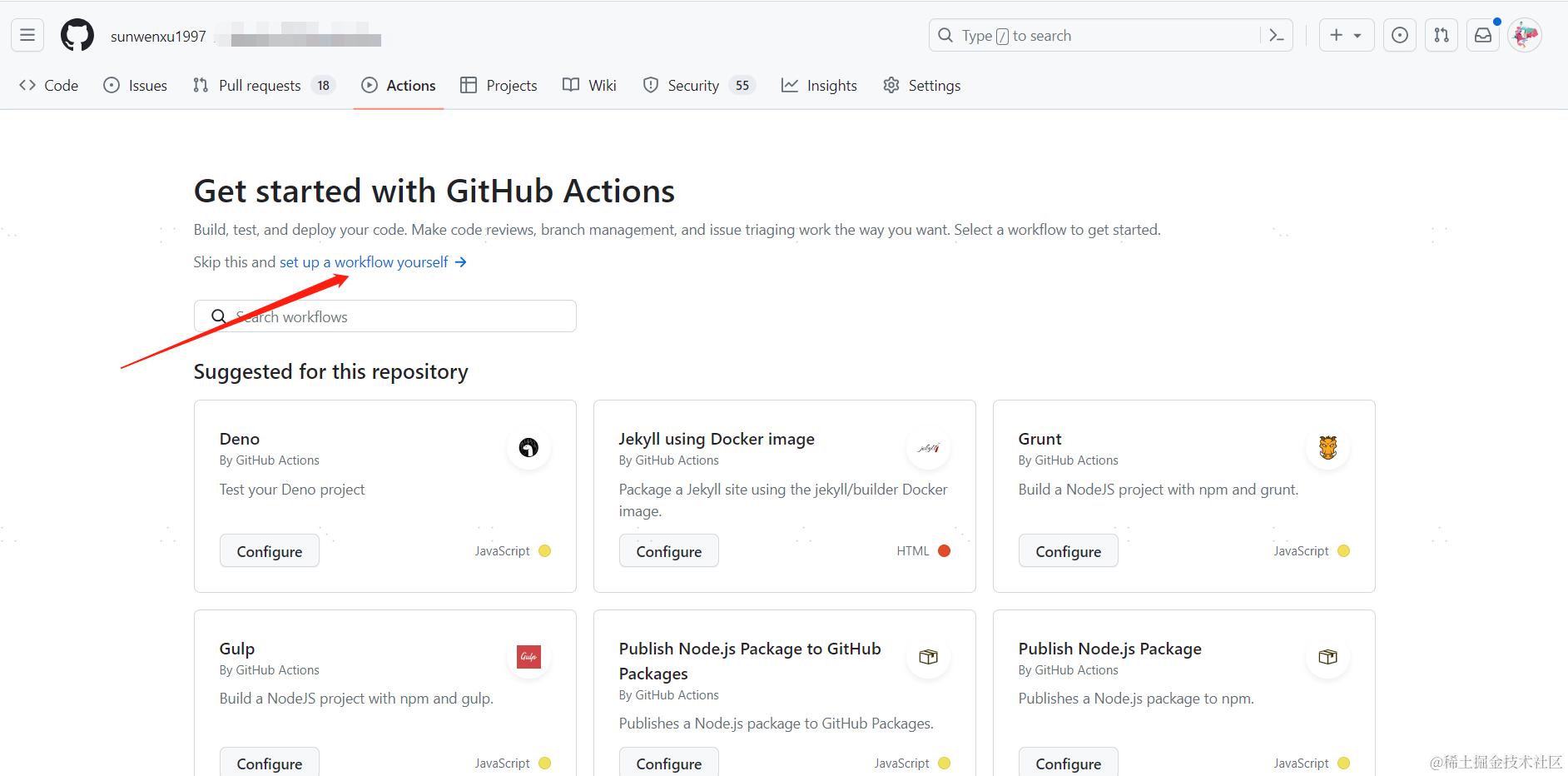
Task: Click the Gulp logo icon
Action: pyautogui.click(x=528, y=657)
